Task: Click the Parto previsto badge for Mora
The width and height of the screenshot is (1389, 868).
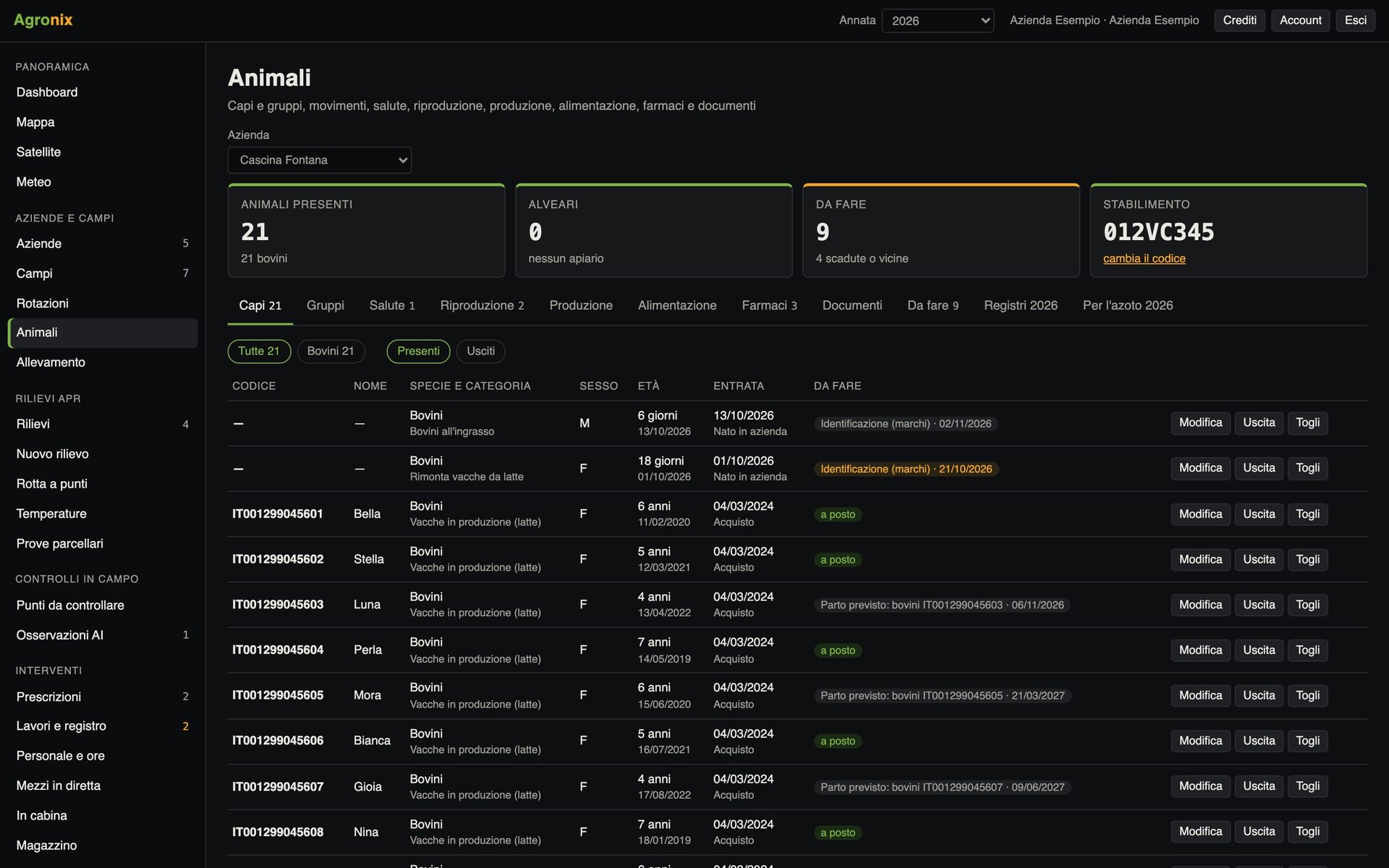Action: tap(943, 696)
